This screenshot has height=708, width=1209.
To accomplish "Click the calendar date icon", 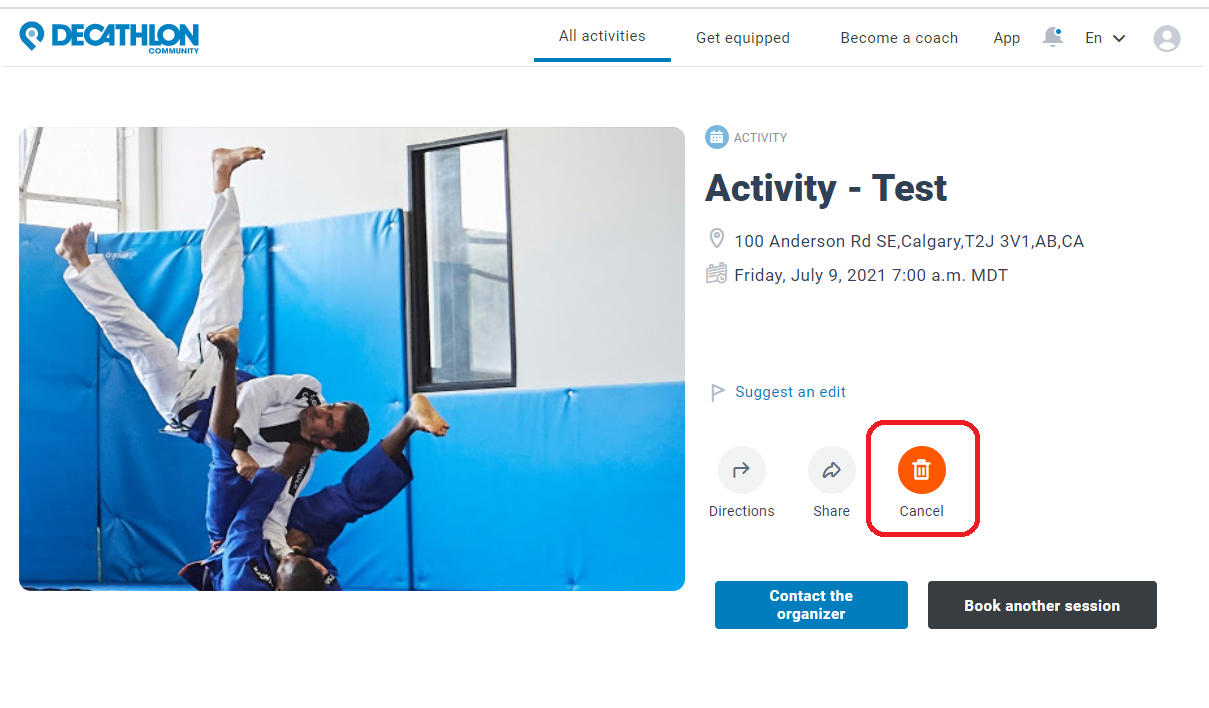I will [716, 274].
